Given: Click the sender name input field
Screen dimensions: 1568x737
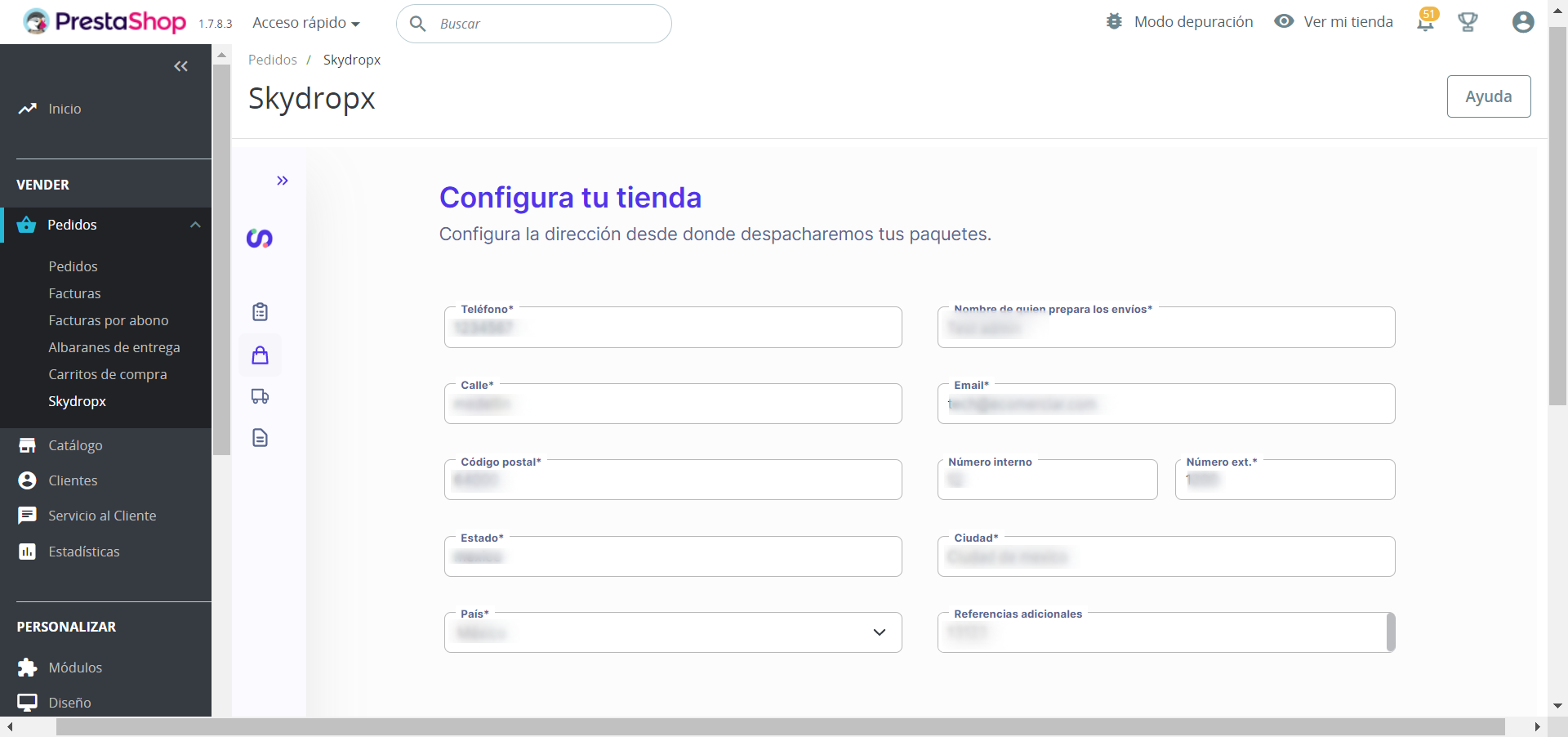Looking at the screenshot, I should point(1166,328).
